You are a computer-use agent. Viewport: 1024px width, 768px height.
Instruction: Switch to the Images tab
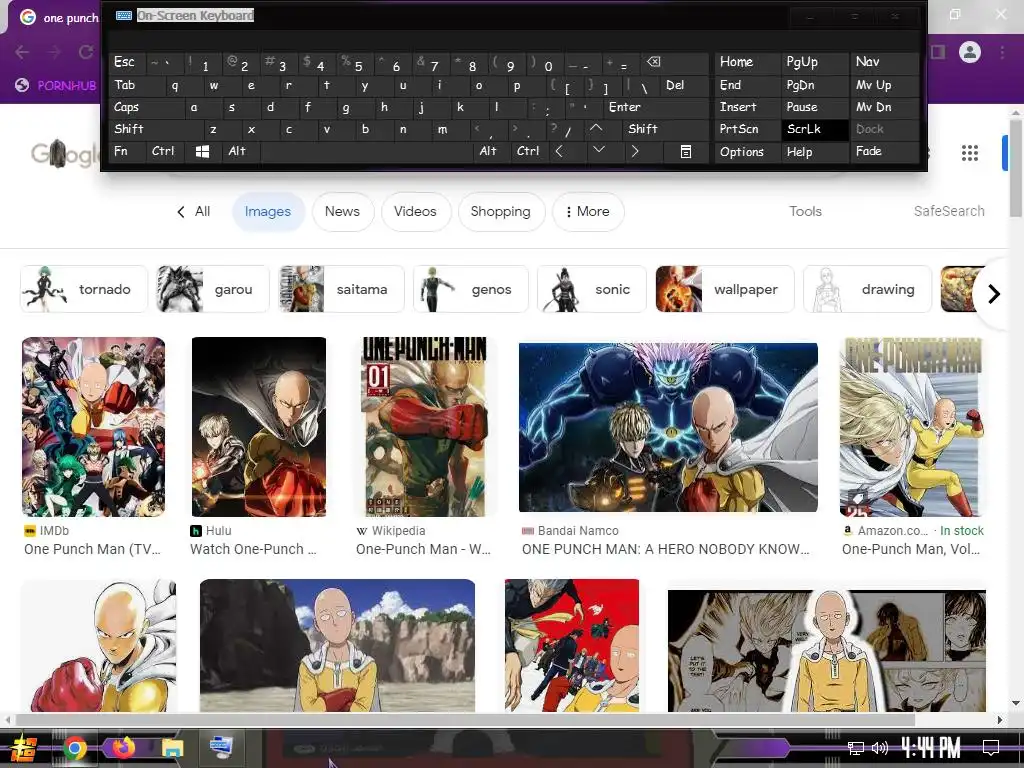(x=268, y=212)
